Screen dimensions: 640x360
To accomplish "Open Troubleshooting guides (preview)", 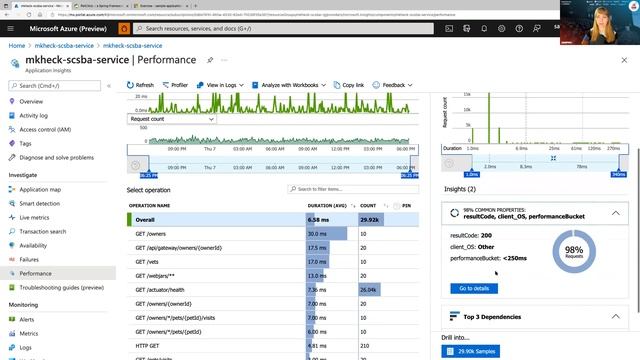I will [62, 287].
